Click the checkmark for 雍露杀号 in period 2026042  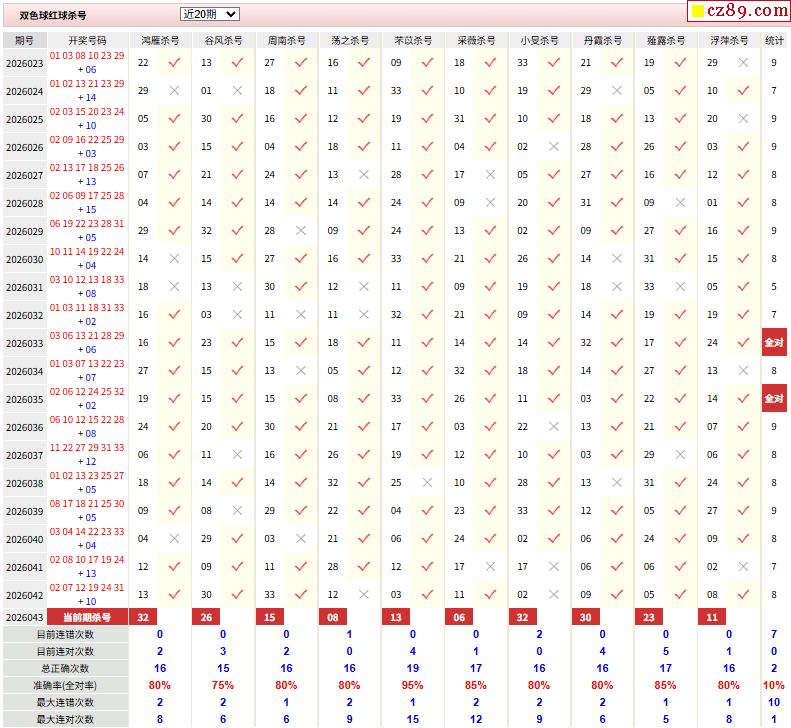coord(680,595)
